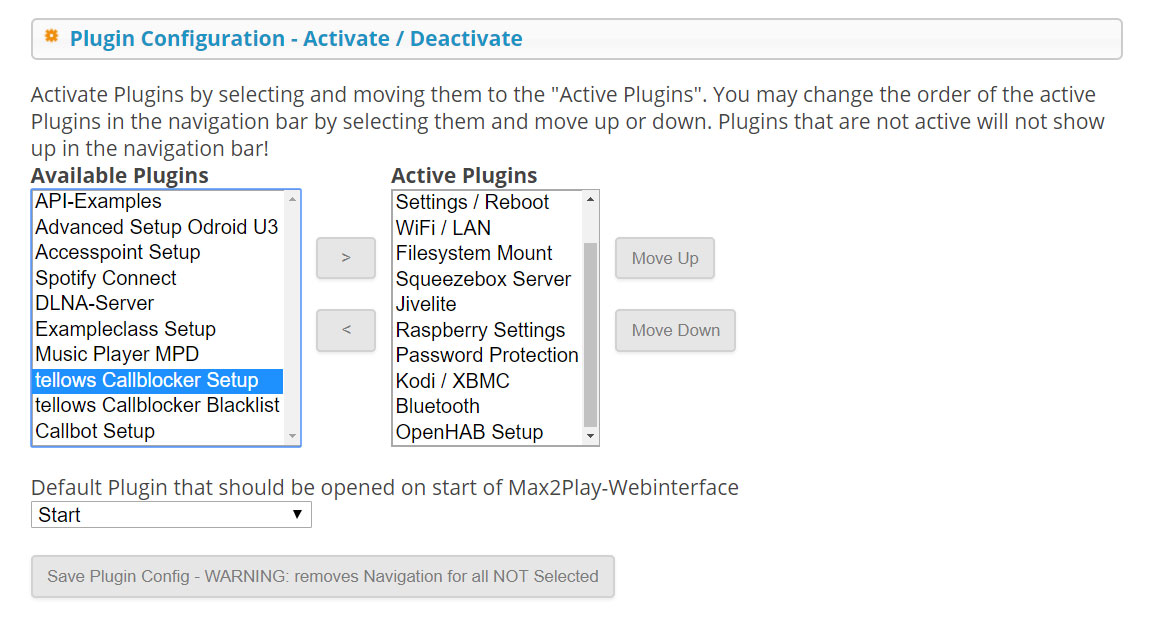Click Active Plugins list scroll-down arrow
1158x618 pixels.
pos(590,436)
